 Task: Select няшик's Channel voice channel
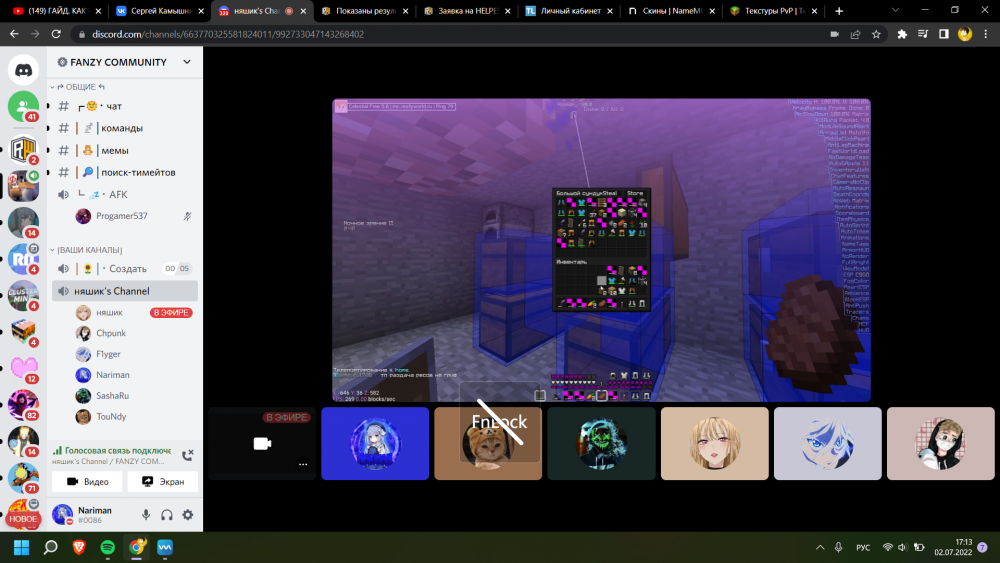click(125, 291)
